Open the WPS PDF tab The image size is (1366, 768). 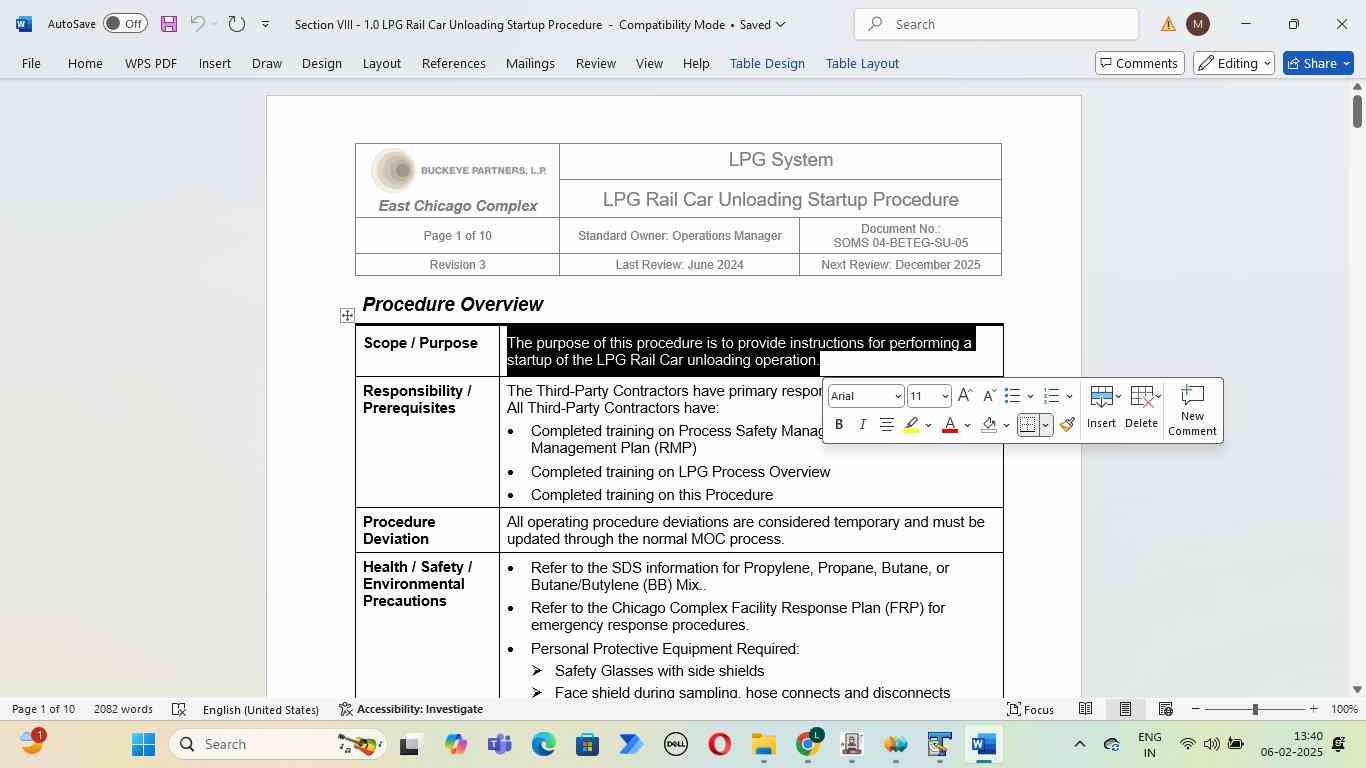(151, 63)
